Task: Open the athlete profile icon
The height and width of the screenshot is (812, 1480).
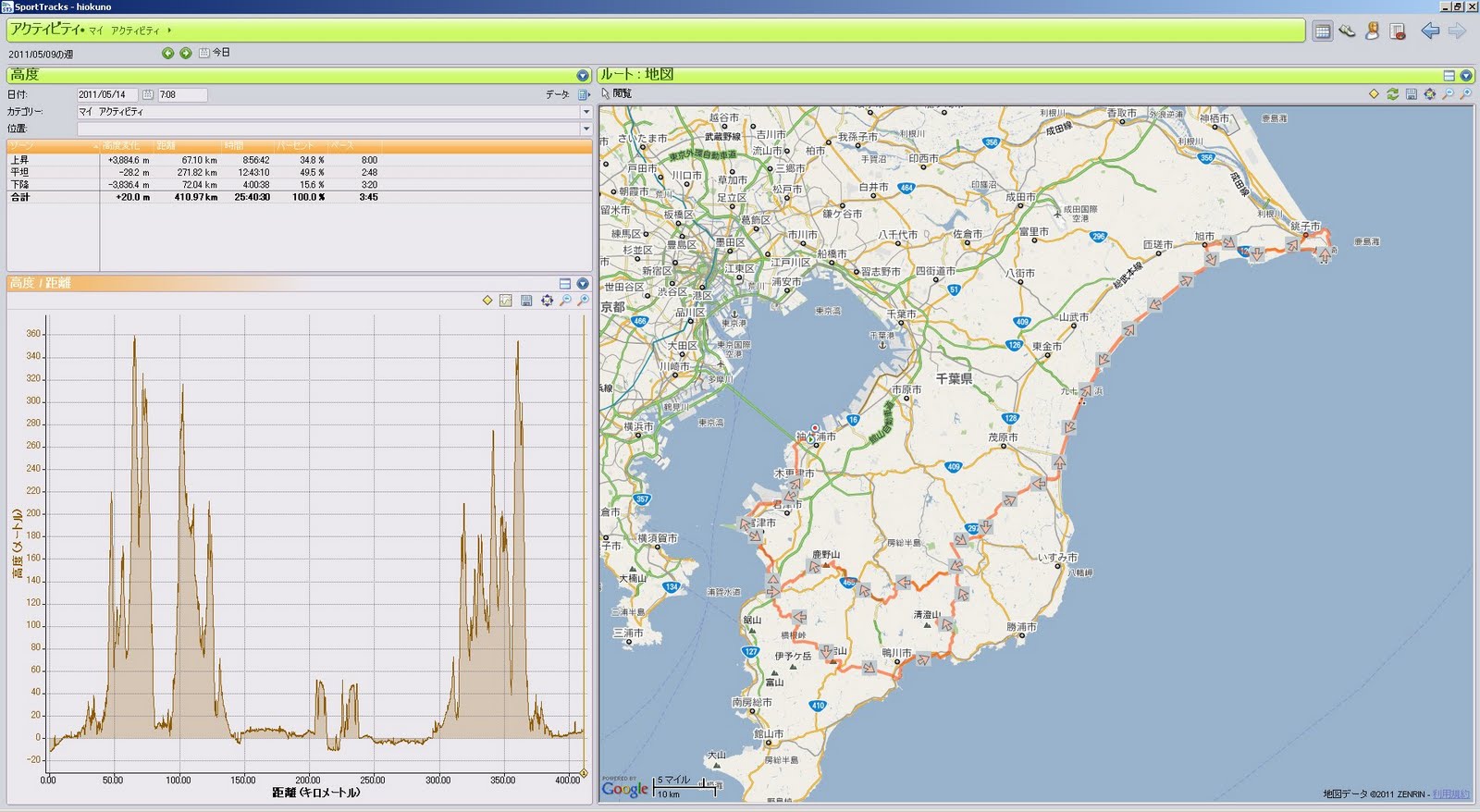Action: pos(1373,31)
